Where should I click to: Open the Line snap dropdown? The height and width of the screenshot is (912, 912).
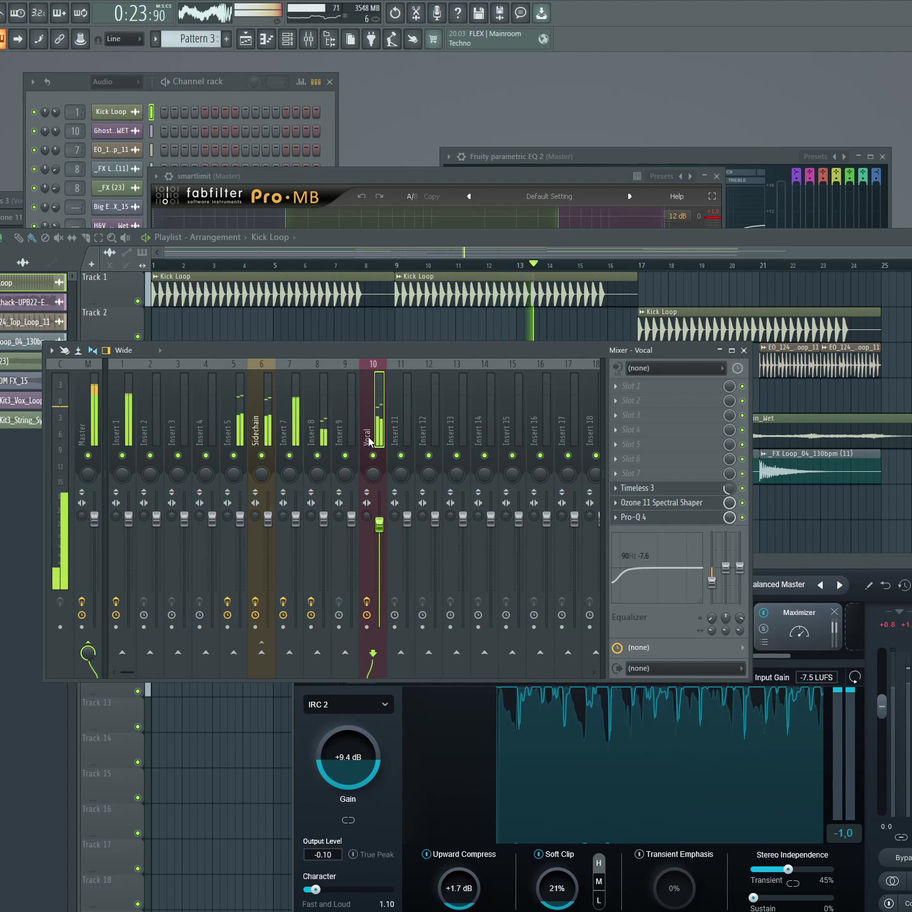(124, 39)
